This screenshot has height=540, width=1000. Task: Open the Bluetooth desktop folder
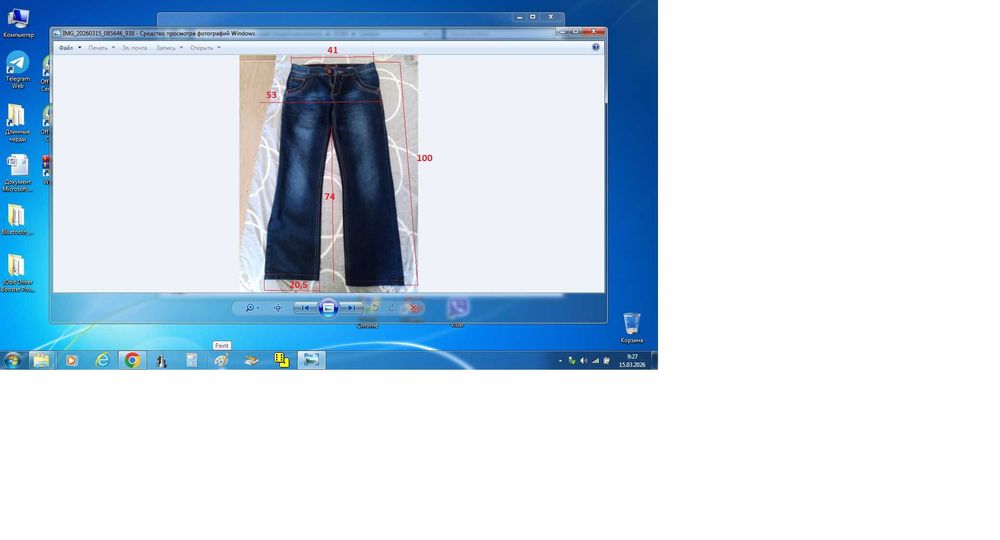click(17, 220)
